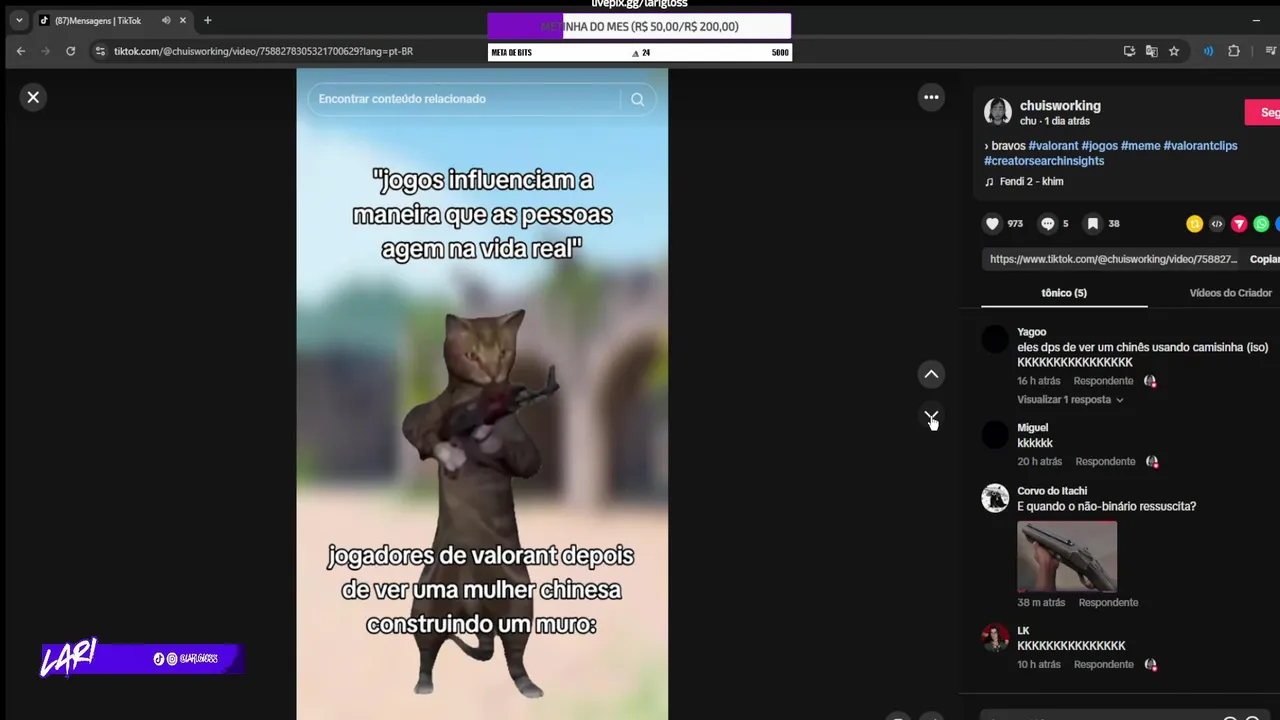The image size is (1280, 720).
Task: Open the translate page icon
Action: click(1152, 51)
